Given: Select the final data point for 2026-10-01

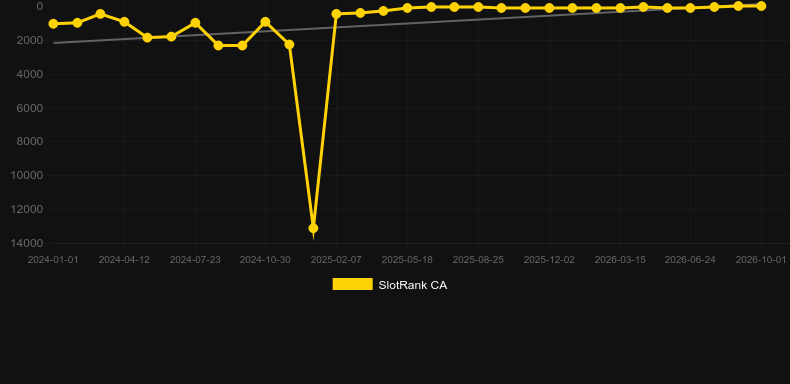Looking at the screenshot, I should [x=761, y=6].
